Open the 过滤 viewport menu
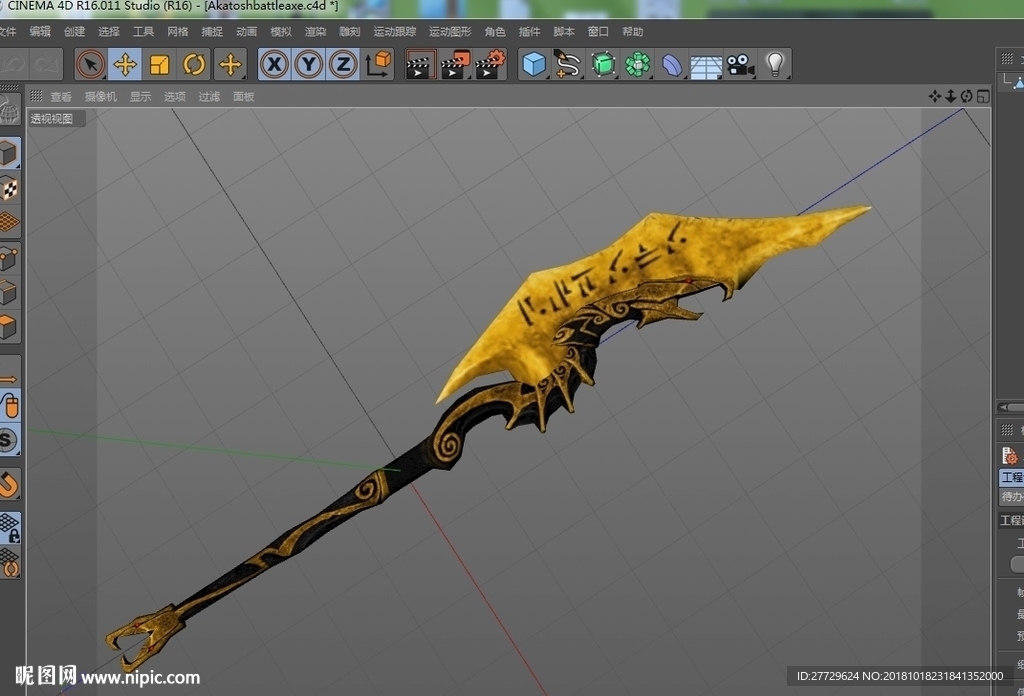Screen dimensions: 1024x696 pos(209,97)
